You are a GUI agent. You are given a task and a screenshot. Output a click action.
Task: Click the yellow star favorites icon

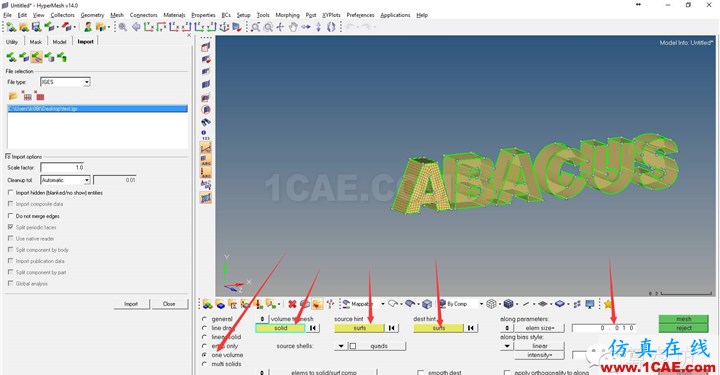coord(608,304)
